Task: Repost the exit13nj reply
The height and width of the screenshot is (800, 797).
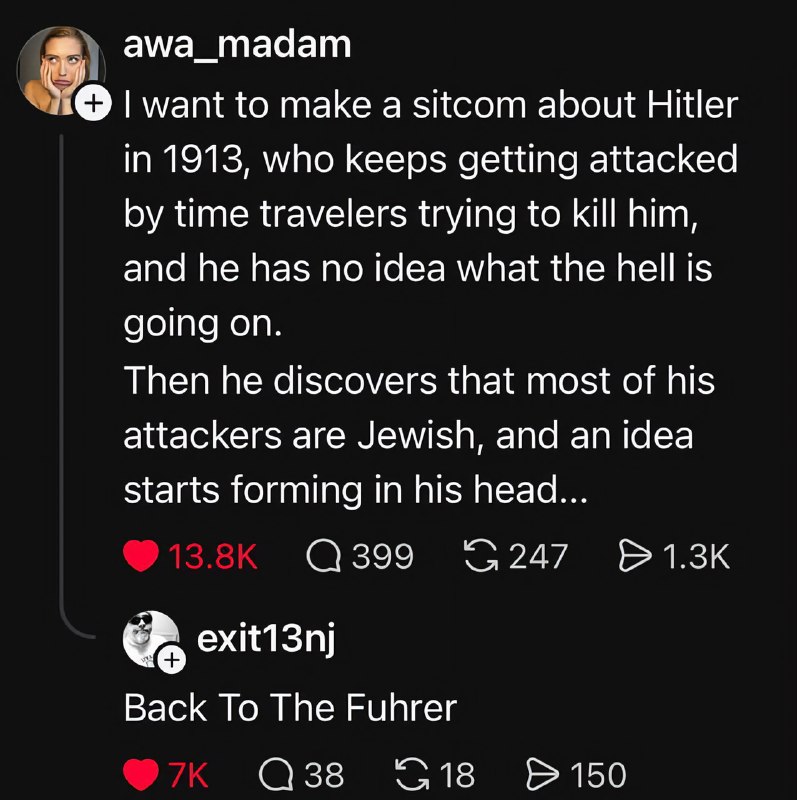Action: click(412, 774)
